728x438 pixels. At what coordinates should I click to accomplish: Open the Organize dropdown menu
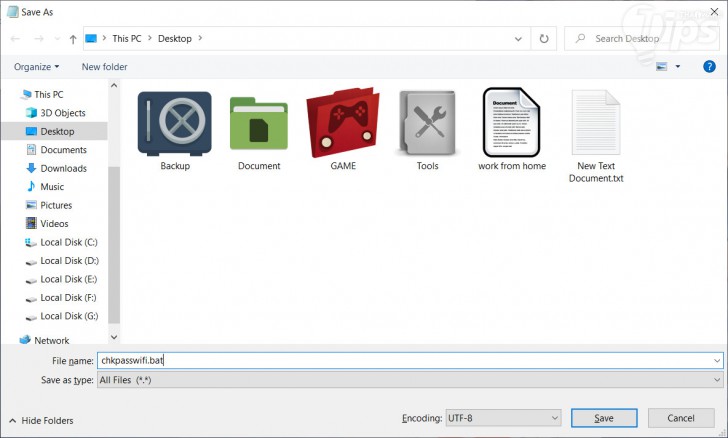click(37, 67)
